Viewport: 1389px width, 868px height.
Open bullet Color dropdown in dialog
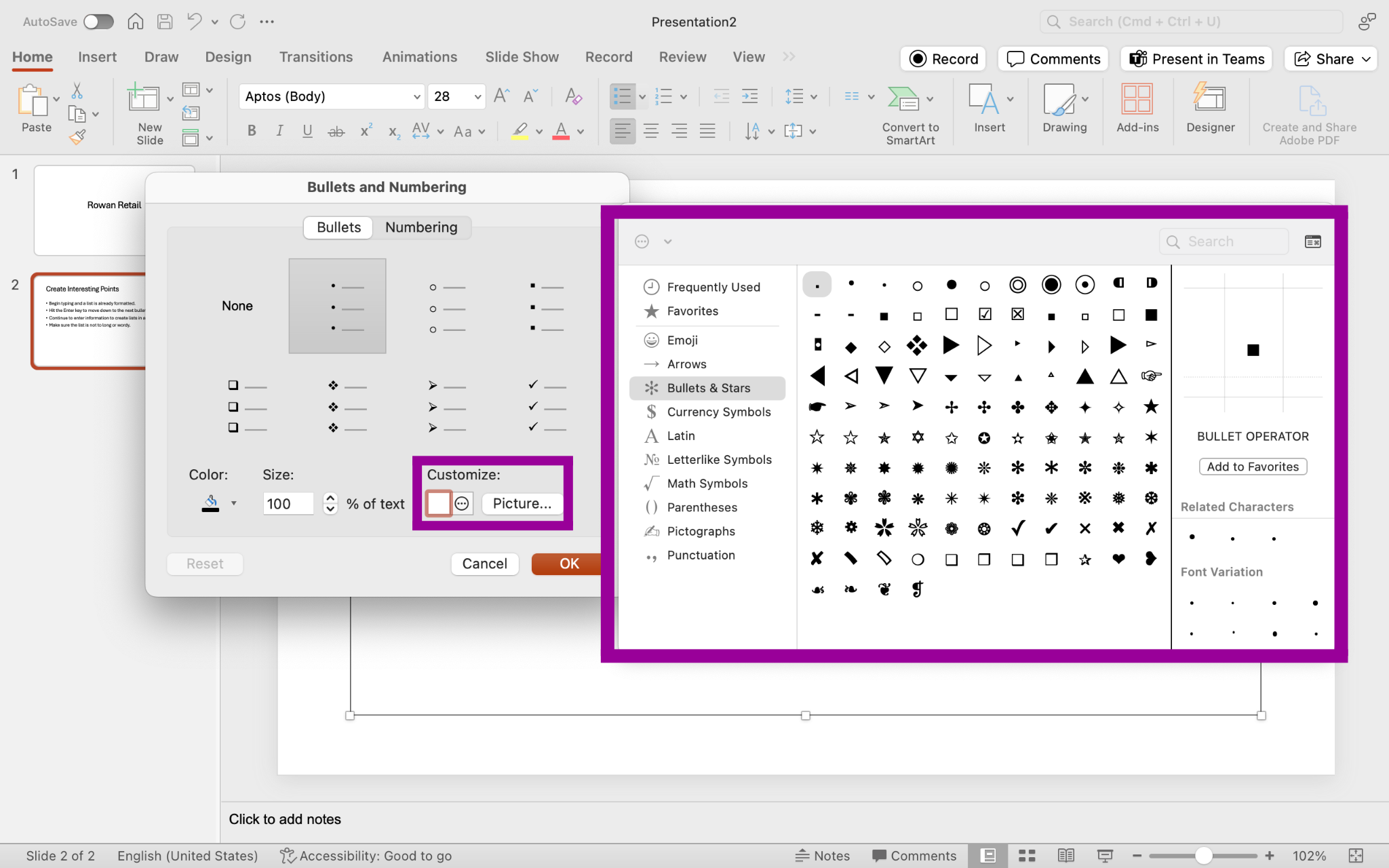tap(234, 503)
